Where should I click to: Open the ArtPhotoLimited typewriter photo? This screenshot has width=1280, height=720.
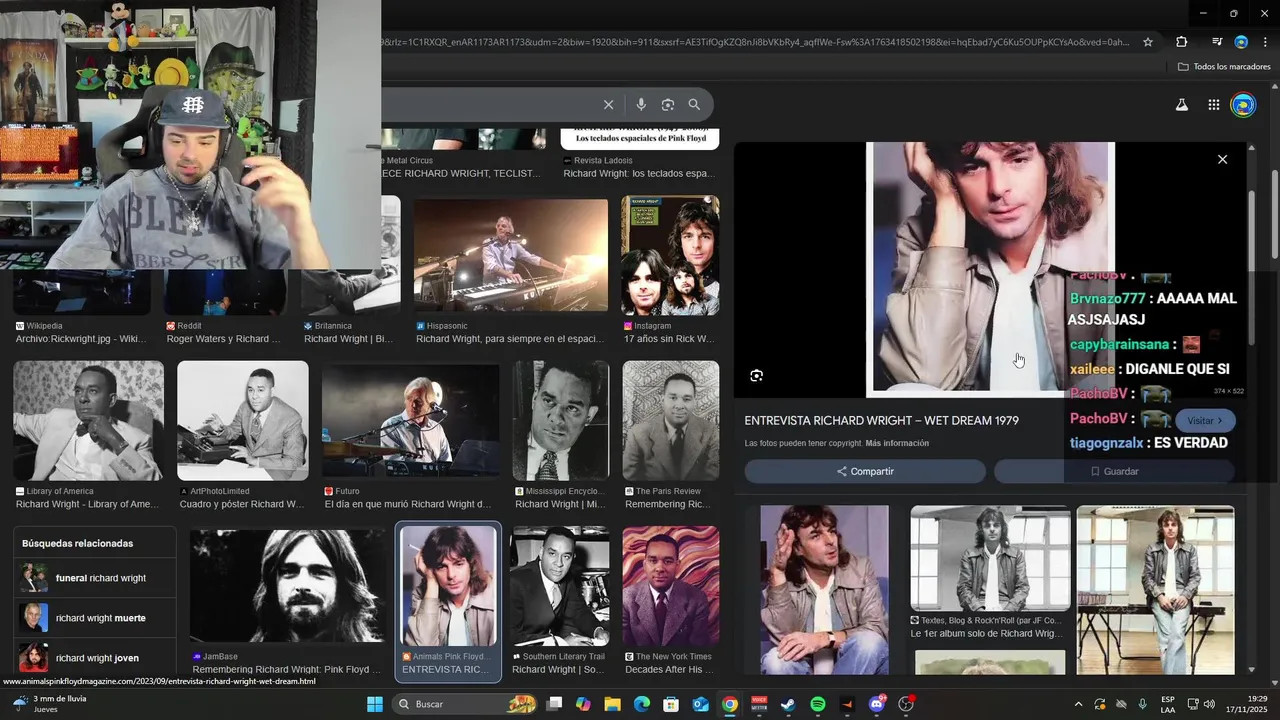click(243, 421)
